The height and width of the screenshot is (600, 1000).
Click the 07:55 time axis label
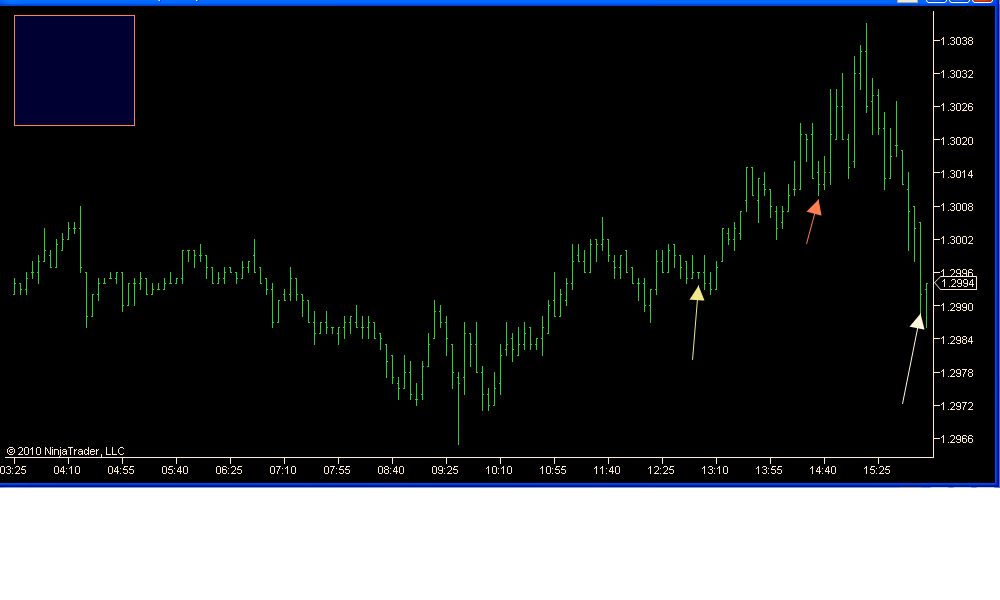(337, 471)
